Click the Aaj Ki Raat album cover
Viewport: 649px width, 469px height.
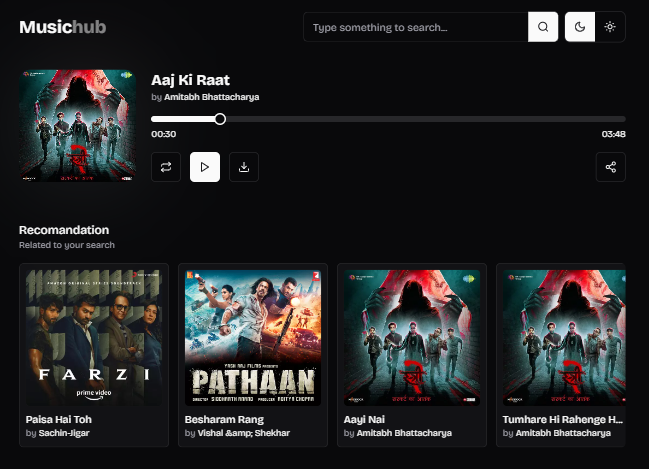tap(77, 125)
